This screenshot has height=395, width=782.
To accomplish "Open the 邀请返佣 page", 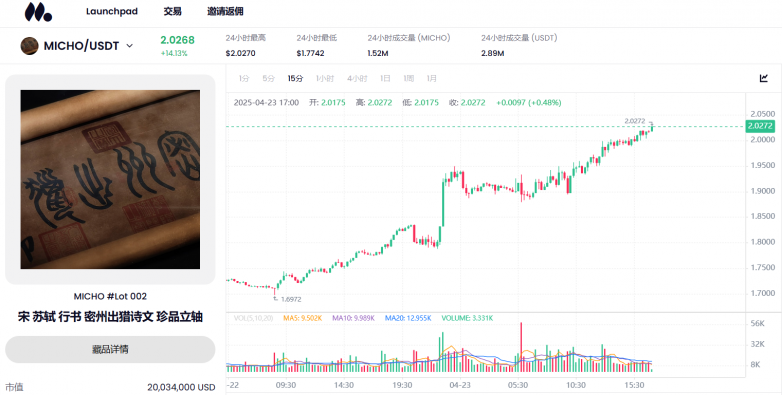I will click(225, 11).
